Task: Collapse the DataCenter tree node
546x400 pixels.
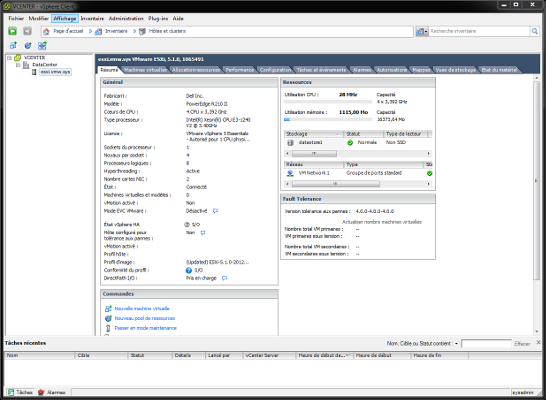Action: [18, 65]
